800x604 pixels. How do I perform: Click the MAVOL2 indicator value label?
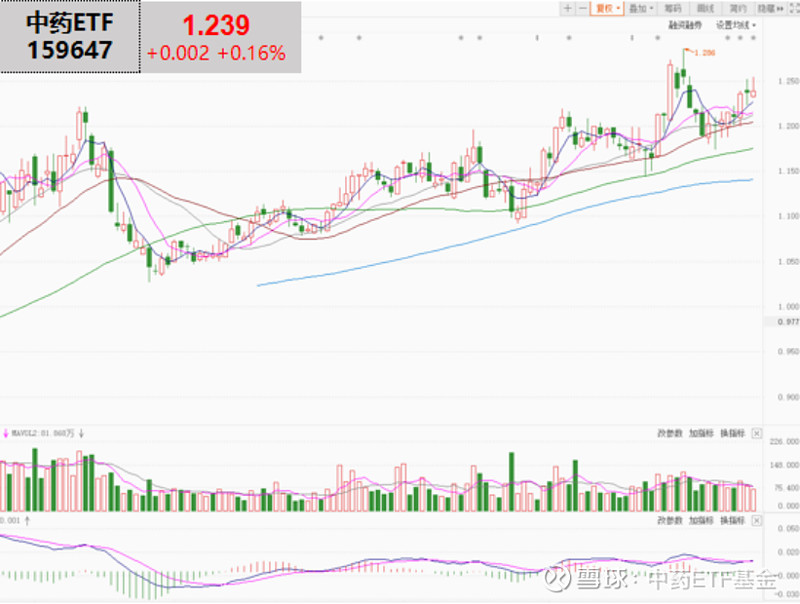pos(43,434)
